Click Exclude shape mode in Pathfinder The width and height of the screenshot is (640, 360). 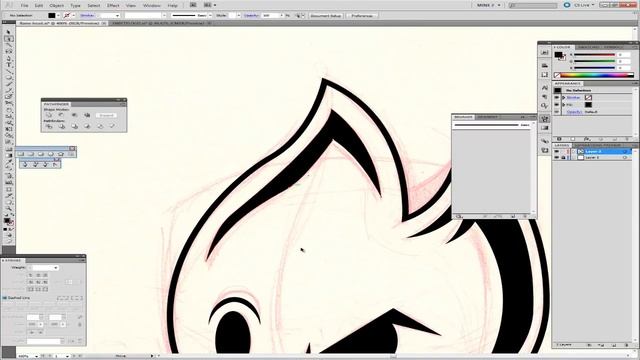point(87,115)
